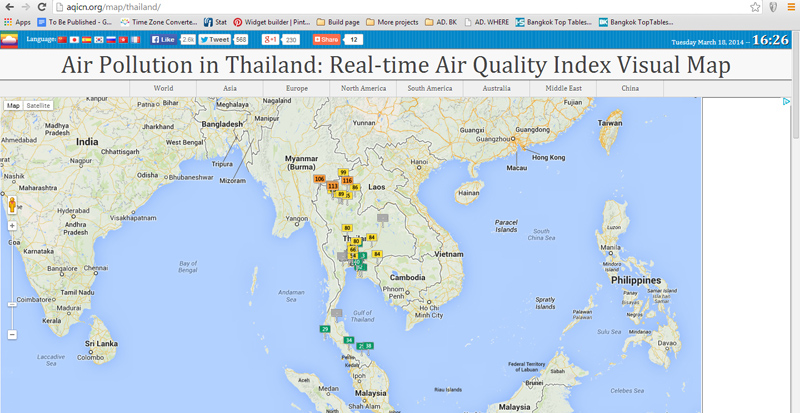
Task: Click the browser Back arrow
Action: click(x=10, y=7)
